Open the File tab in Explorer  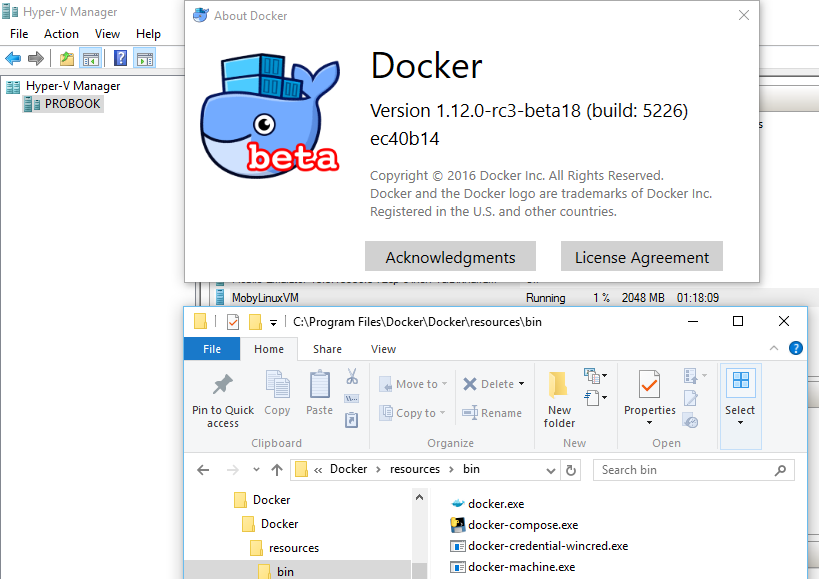click(212, 349)
